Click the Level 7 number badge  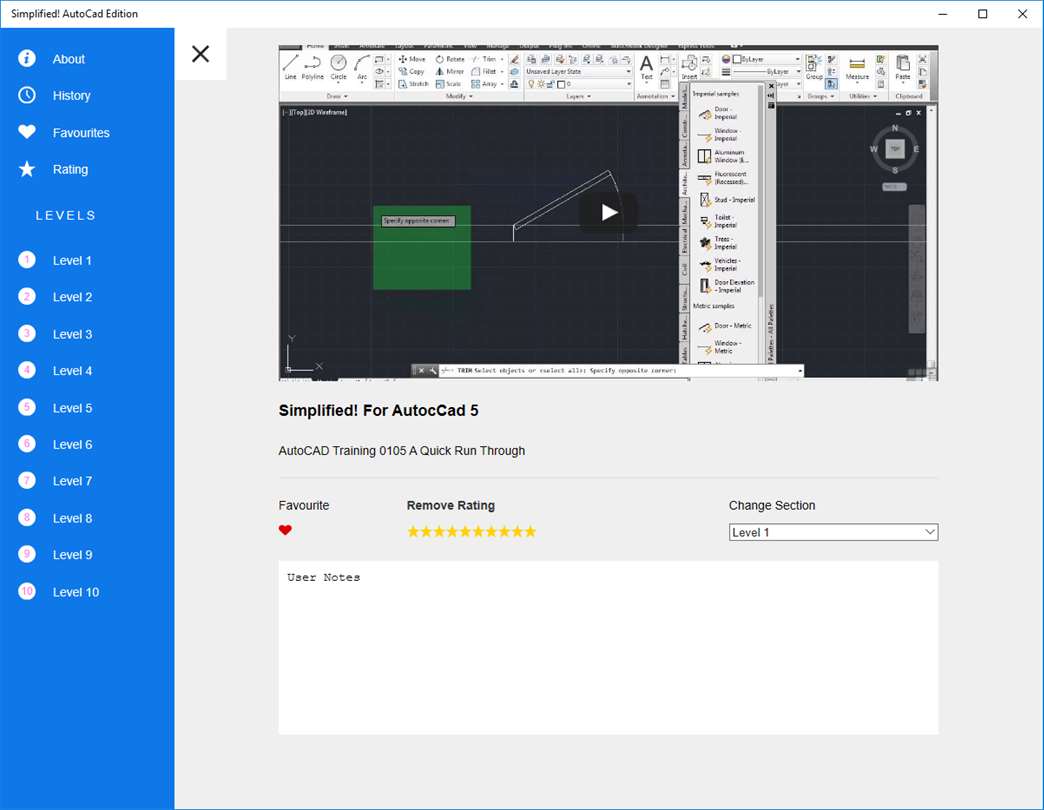click(27, 481)
